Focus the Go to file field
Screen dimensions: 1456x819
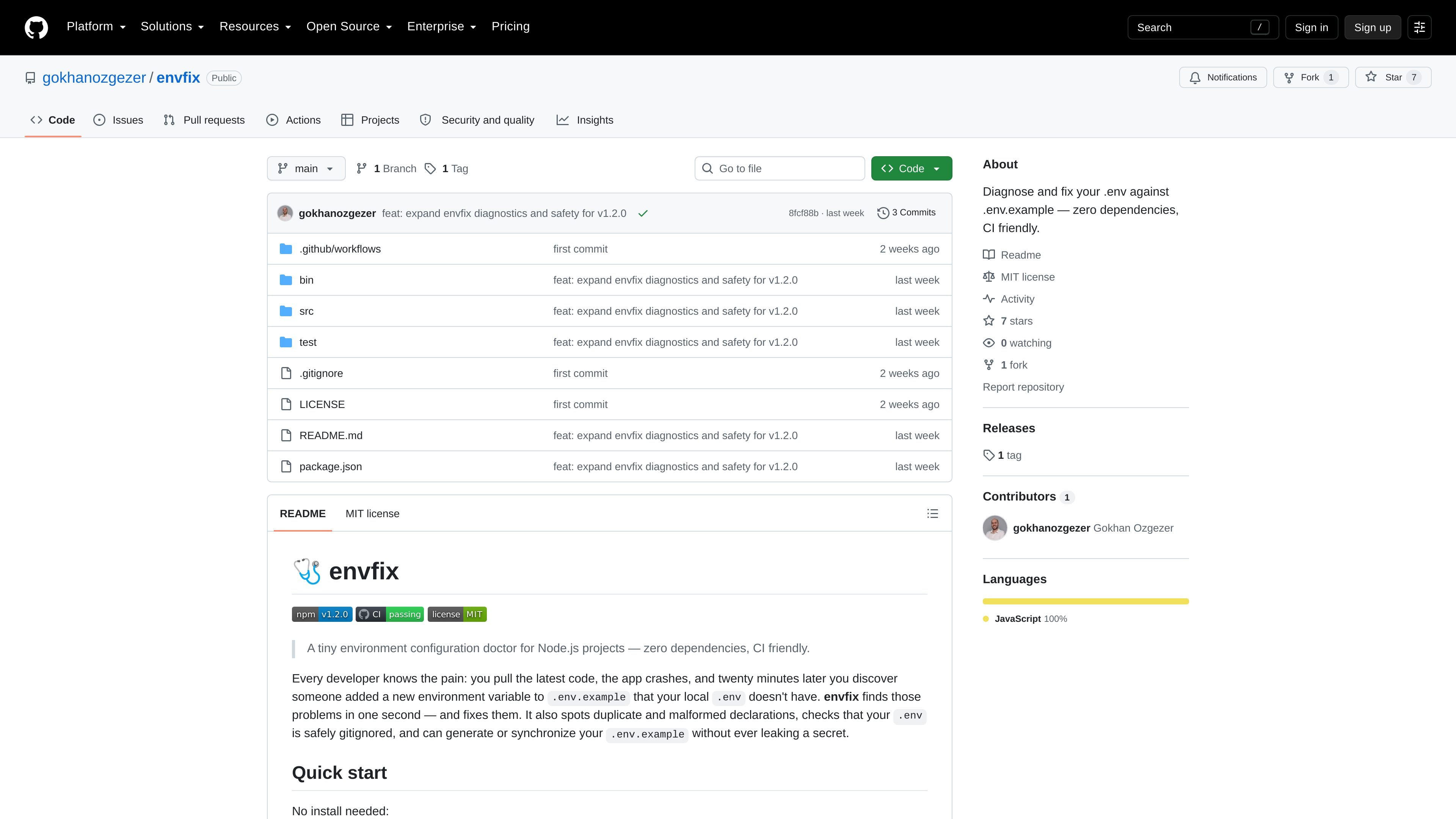point(780,168)
